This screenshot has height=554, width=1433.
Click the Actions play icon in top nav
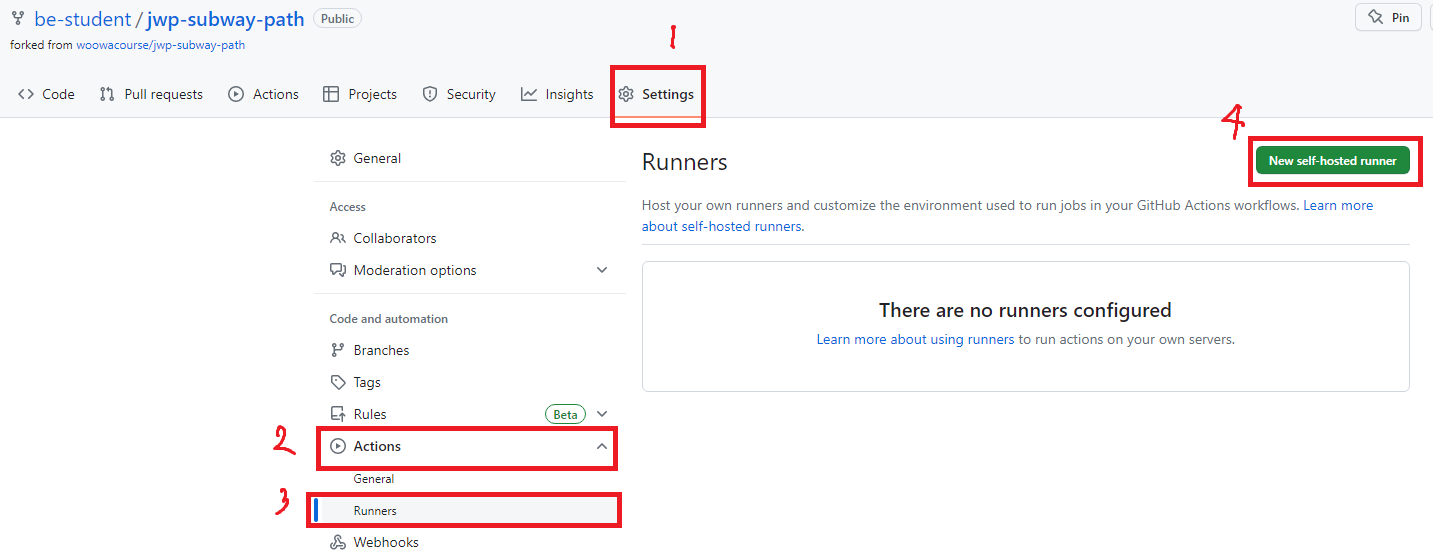(x=236, y=94)
